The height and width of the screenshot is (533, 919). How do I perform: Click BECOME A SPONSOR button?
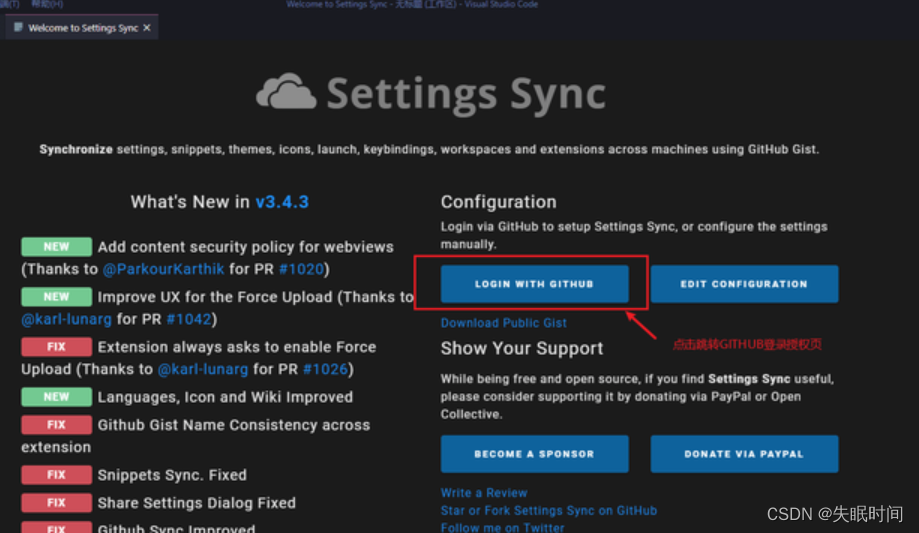[535, 454]
